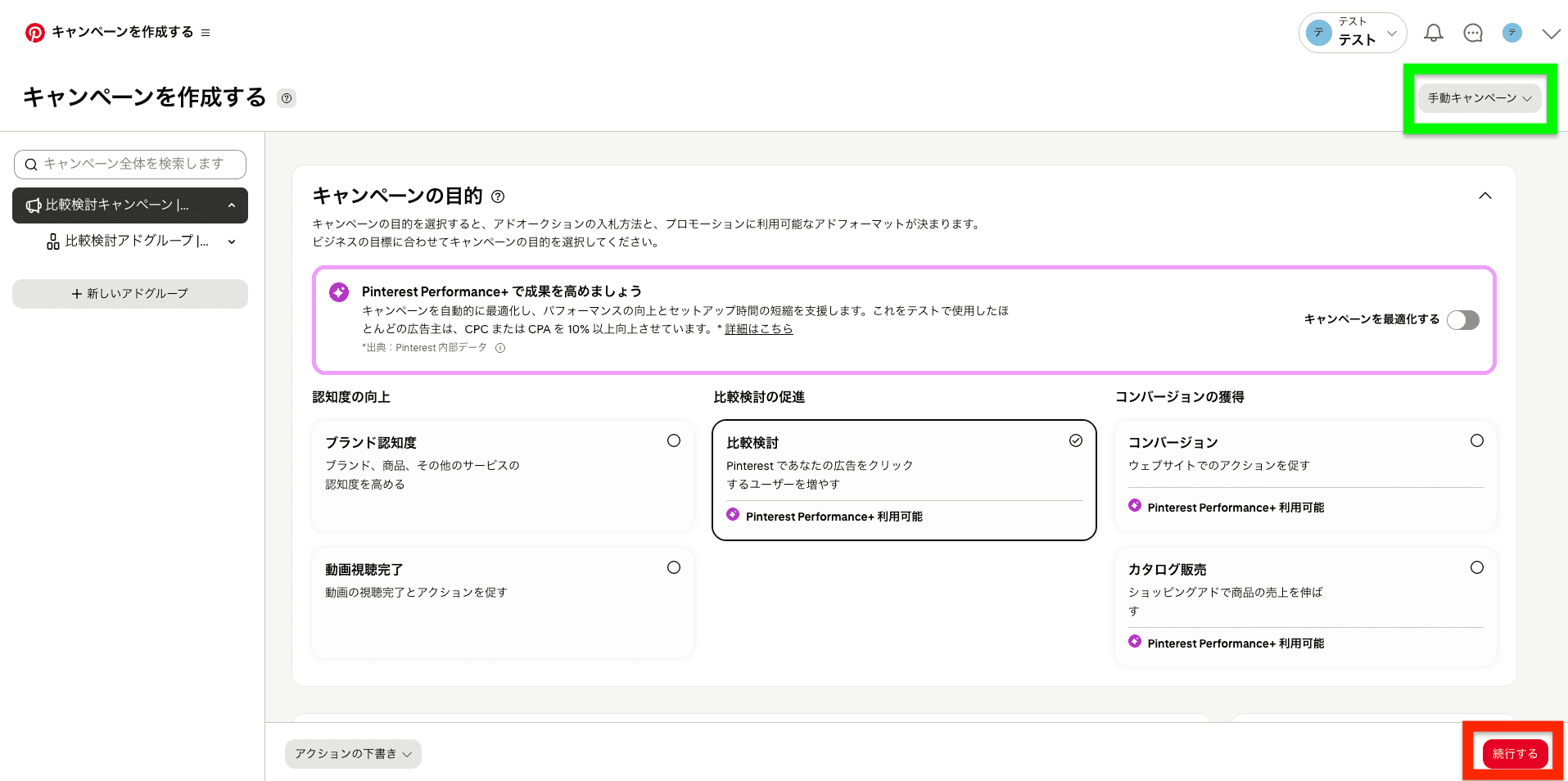
Task: Collapse the 比較検討キャンペーン sidebar item
Action: coord(232,205)
